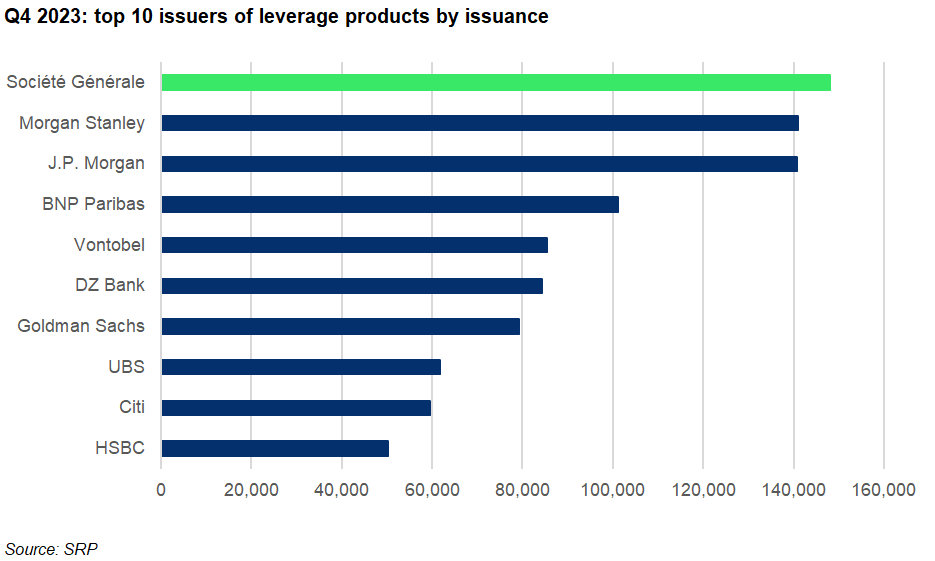Select the Goldman Sachs label

[81, 326]
